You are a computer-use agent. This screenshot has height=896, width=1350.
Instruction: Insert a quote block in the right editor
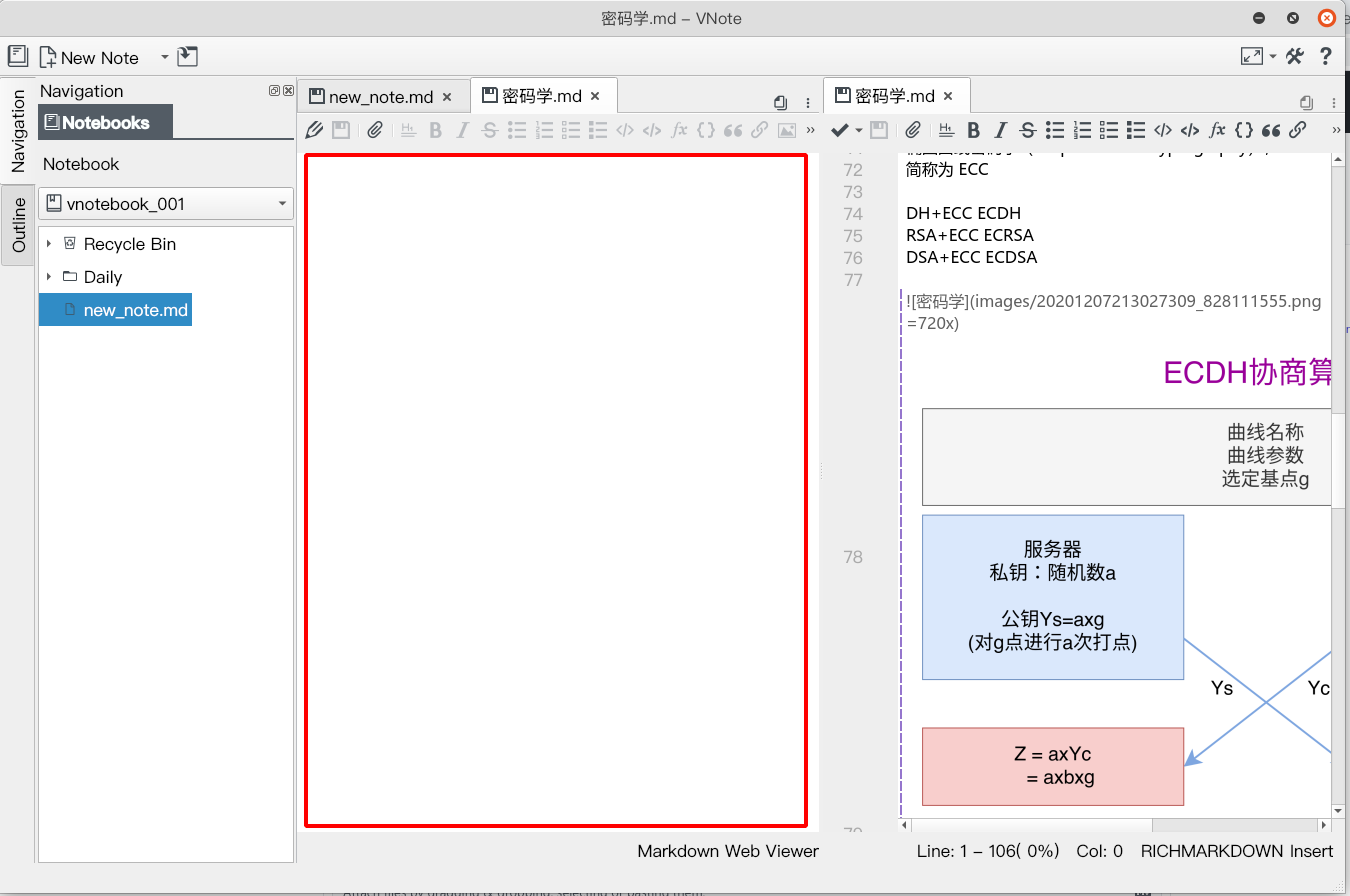pyautogui.click(x=1271, y=130)
